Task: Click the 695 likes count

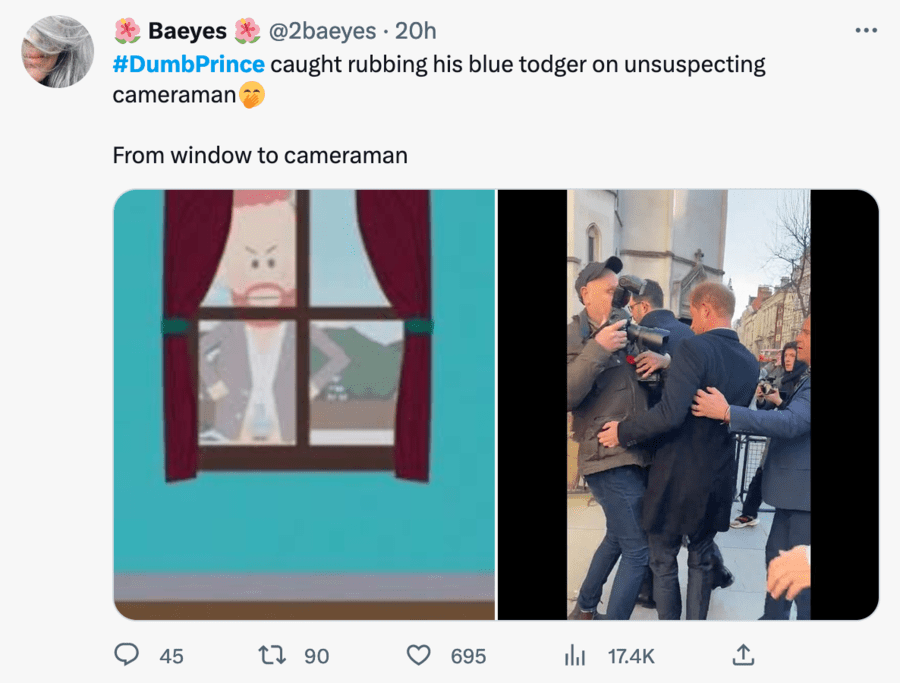Action: pos(468,656)
